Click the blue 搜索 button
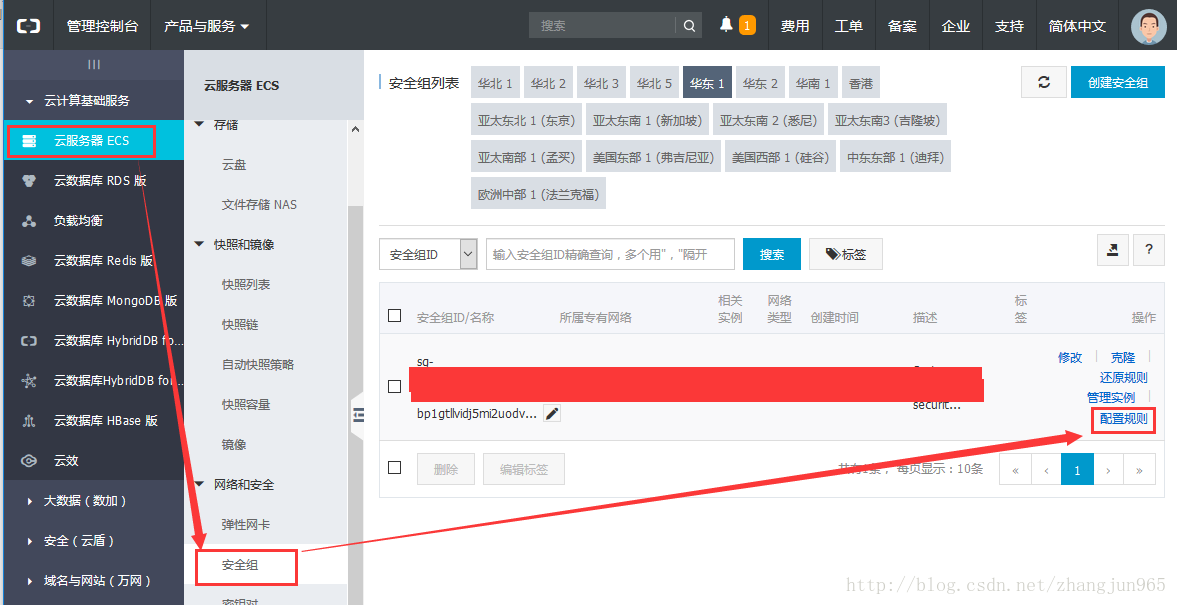 (772, 254)
